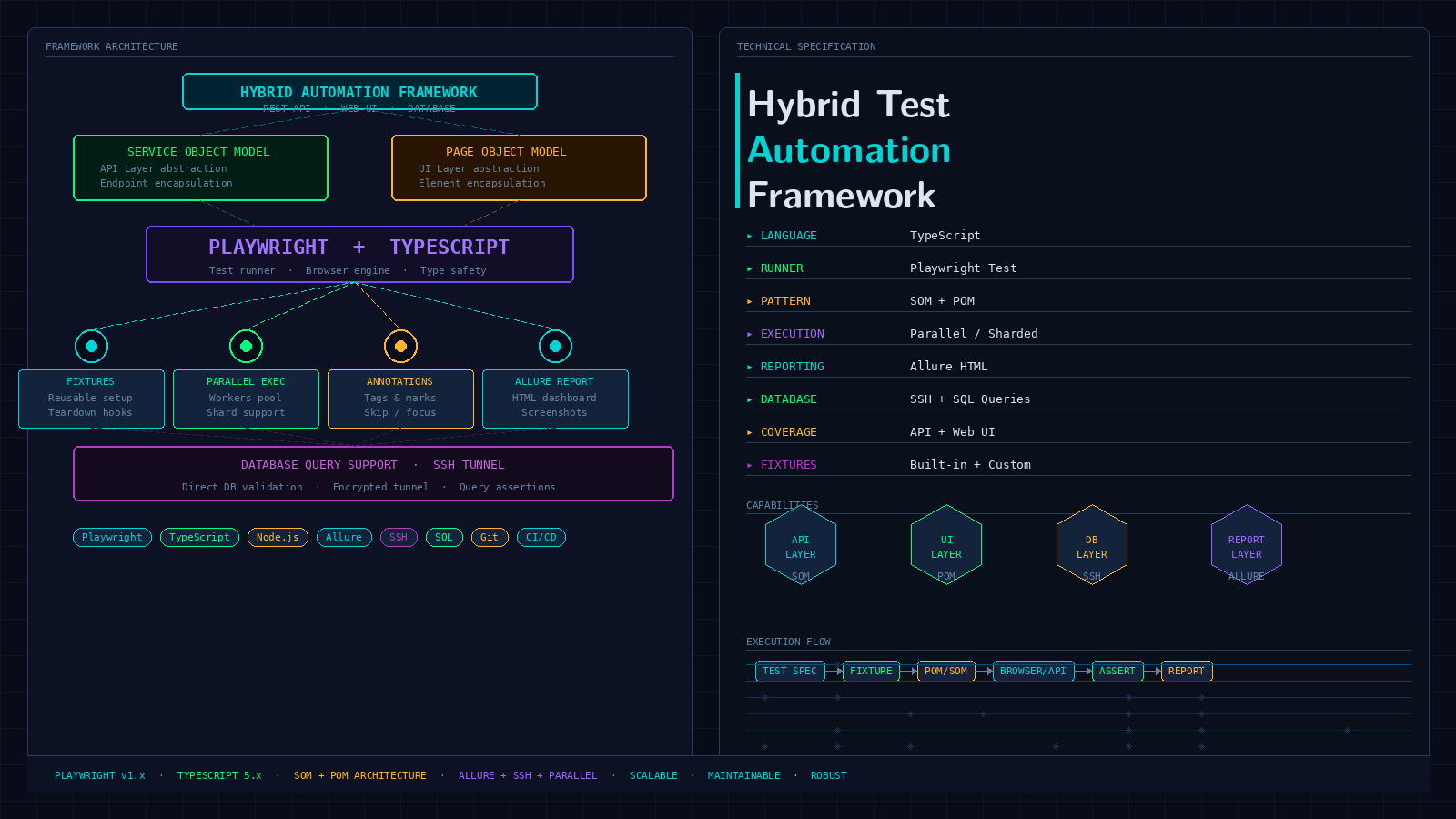The image size is (1456, 819).
Task: Select the UI Layer hexagon
Action: point(946,545)
